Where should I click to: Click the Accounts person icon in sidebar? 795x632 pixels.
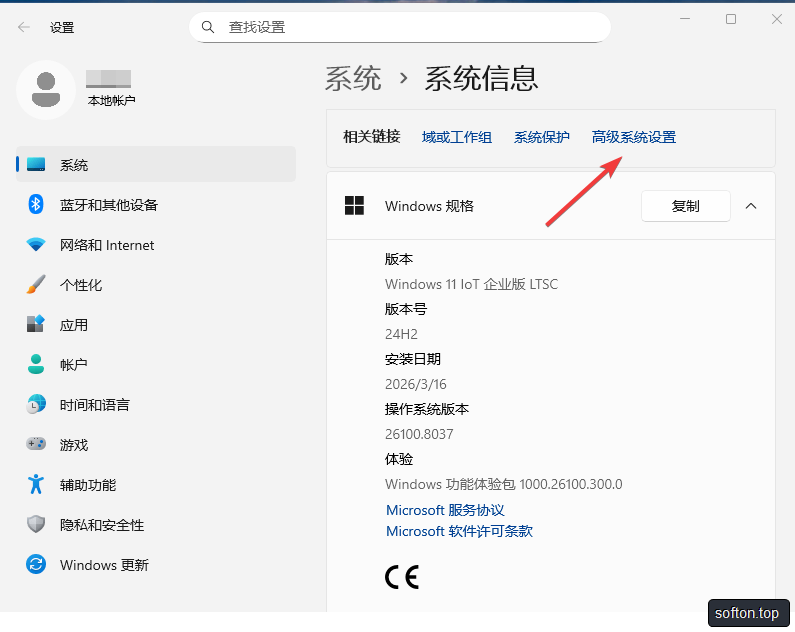[36, 364]
